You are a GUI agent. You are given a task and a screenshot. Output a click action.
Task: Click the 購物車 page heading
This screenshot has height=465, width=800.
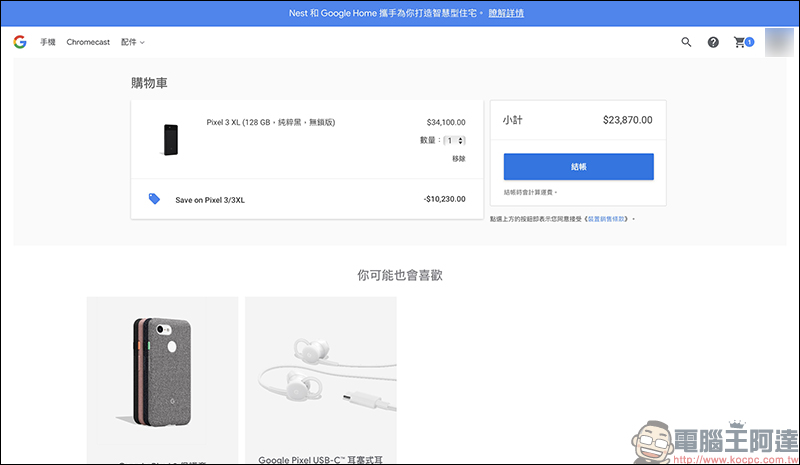tap(149, 83)
